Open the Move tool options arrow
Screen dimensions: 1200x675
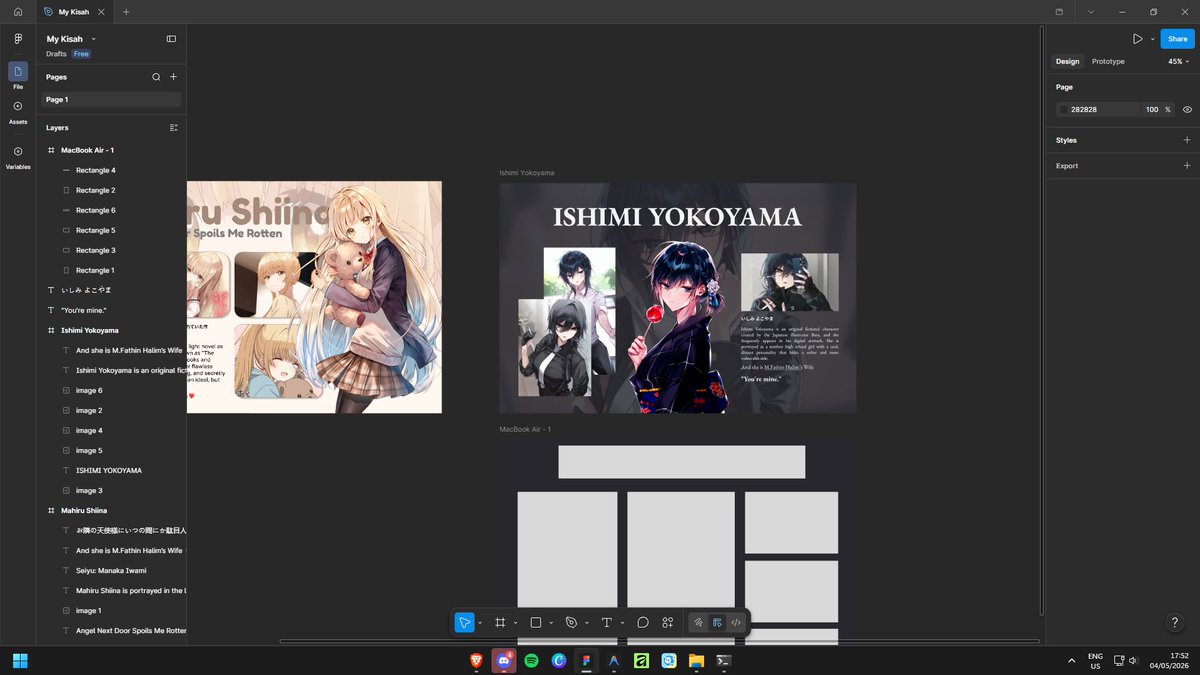[480, 623]
